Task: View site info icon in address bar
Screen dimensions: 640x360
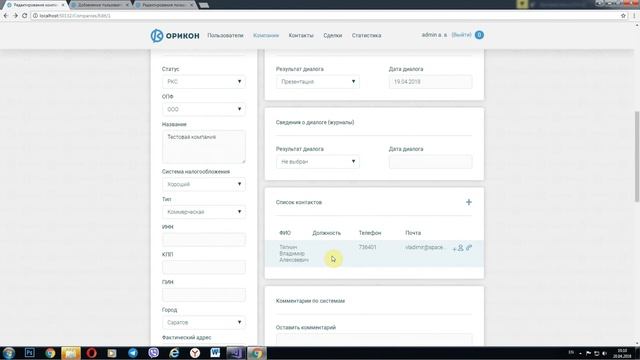Action: pyautogui.click(x=35, y=16)
